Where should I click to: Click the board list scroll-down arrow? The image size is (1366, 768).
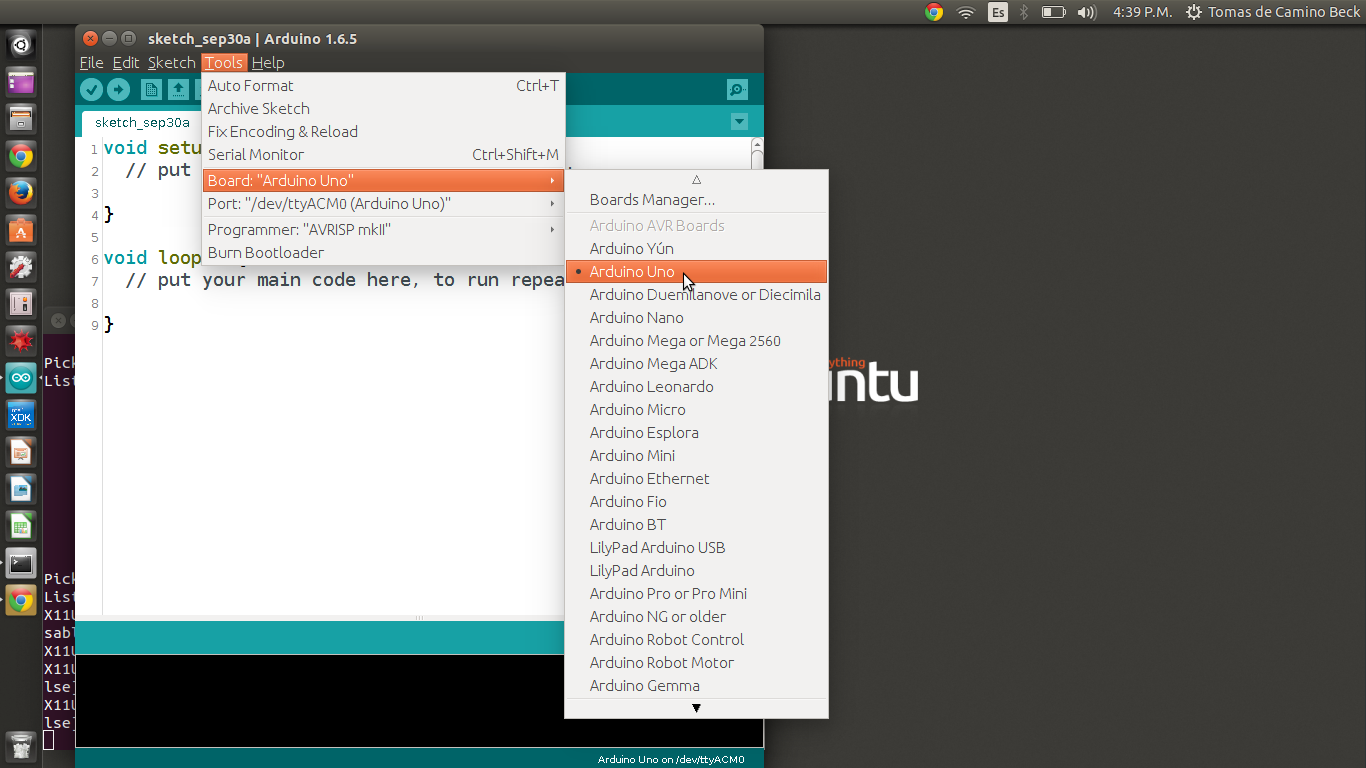(696, 708)
